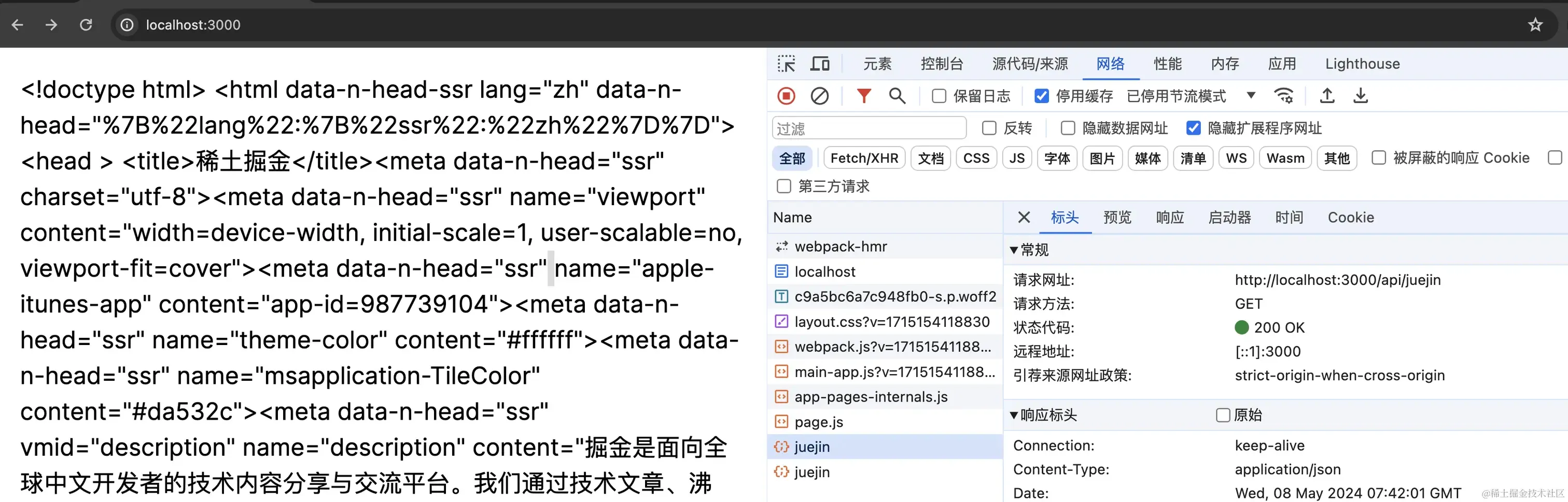View site info icon in address bar
Viewport: 1568px width, 502px height.
127,25
